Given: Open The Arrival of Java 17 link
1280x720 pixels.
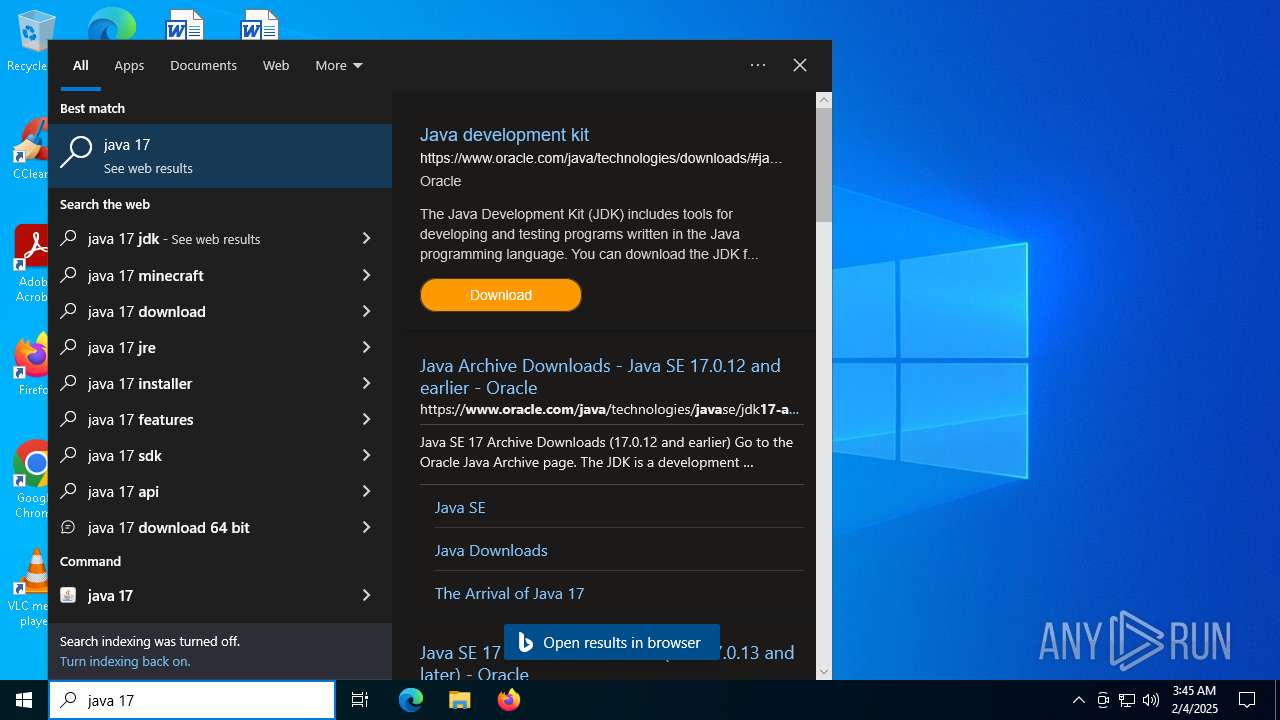Looking at the screenshot, I should 509,593.
